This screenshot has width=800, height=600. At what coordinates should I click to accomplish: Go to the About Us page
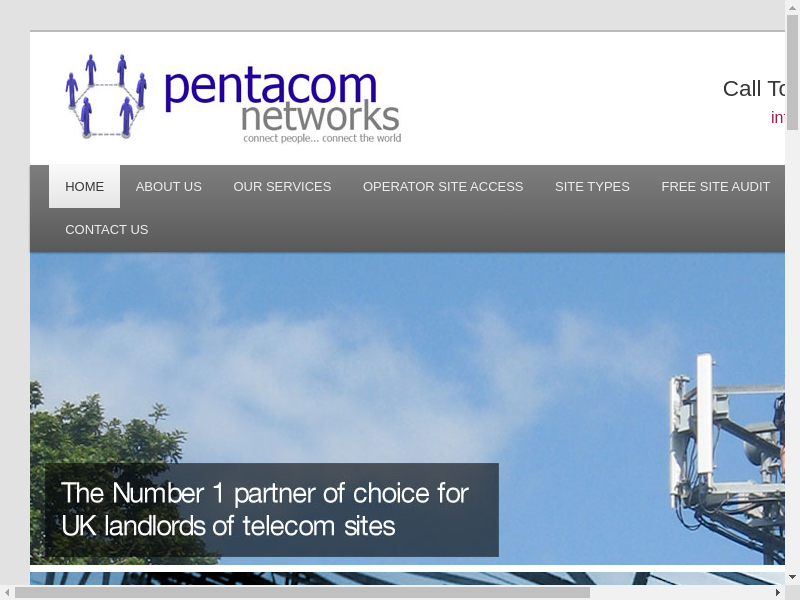coord(168,186)
